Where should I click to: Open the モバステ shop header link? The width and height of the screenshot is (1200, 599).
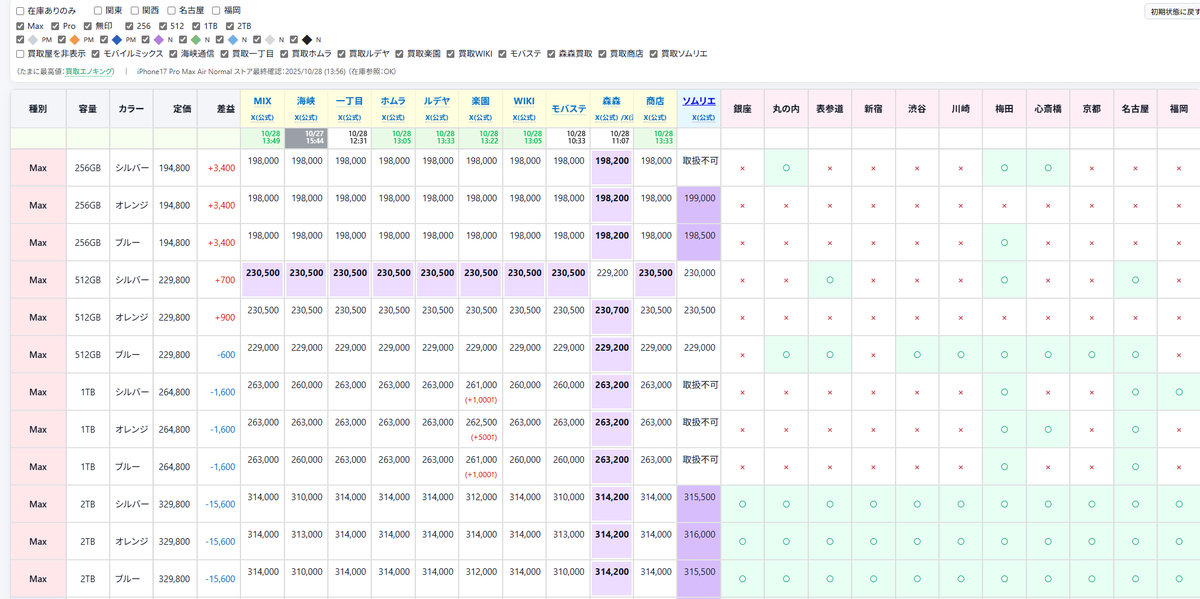pos(568,108)
